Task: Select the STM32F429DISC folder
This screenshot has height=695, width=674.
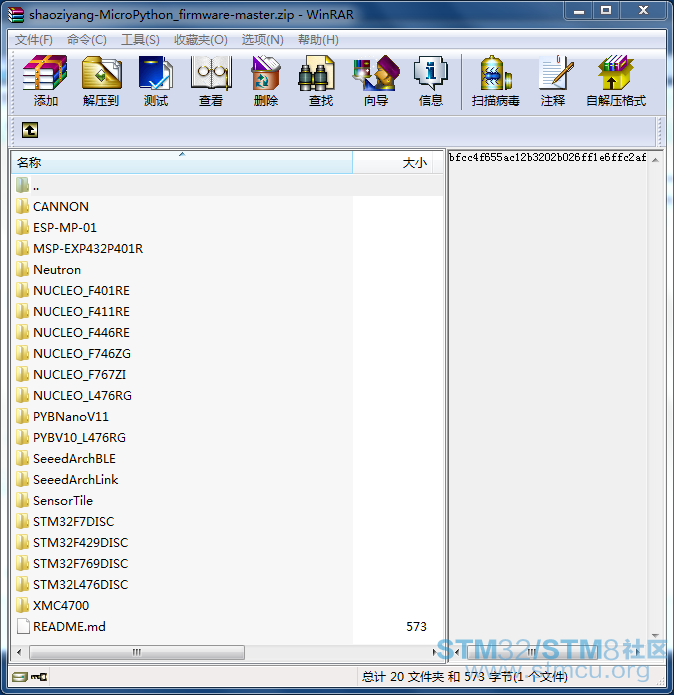Action: [x=72, y=543]
